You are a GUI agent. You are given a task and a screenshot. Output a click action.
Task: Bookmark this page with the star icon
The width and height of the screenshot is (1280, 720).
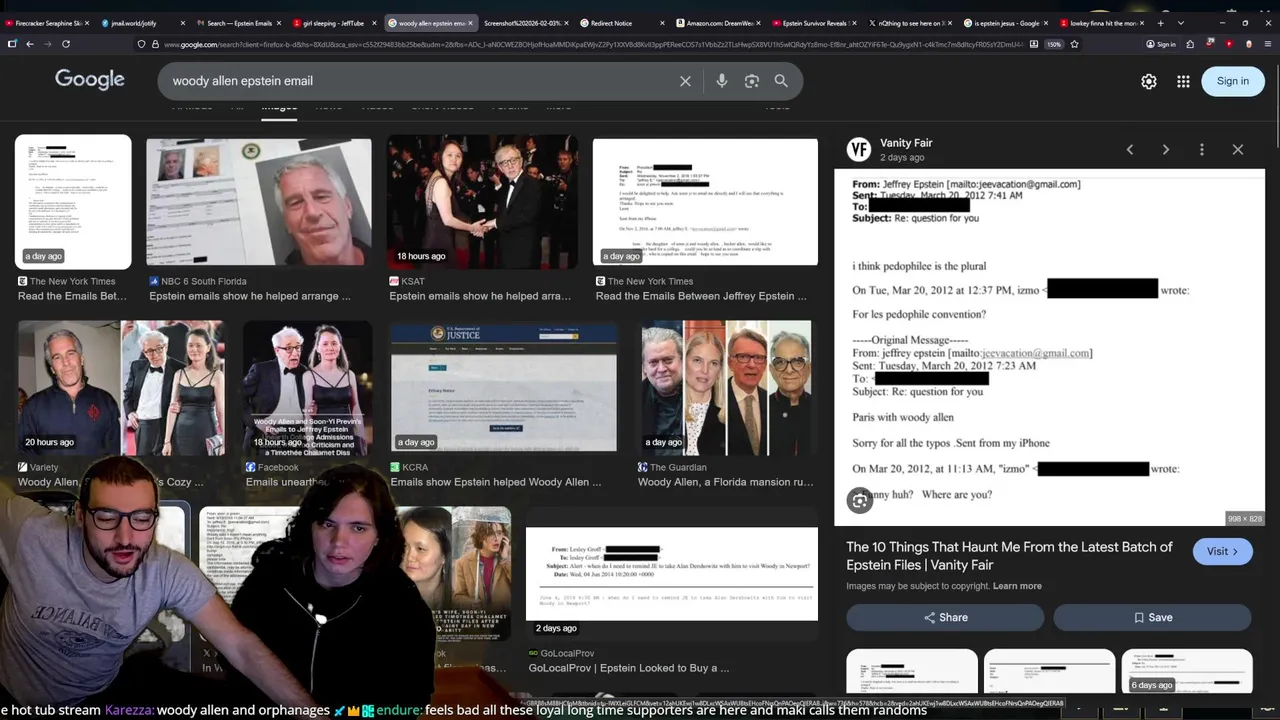[x=1075, y=44]
